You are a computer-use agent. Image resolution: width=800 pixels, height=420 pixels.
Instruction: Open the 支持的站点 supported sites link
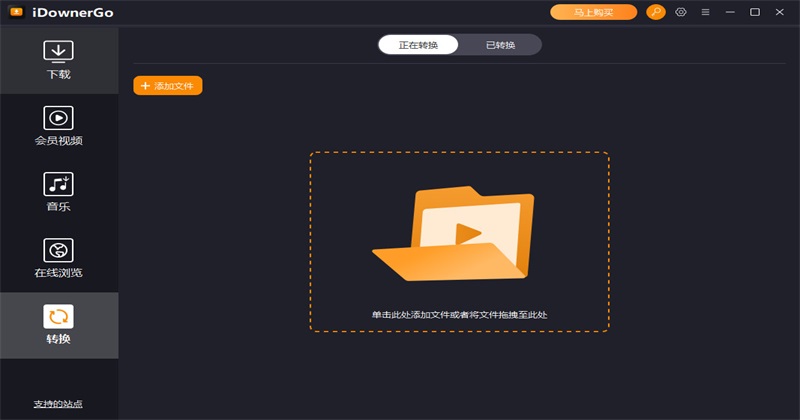[58, 404]
